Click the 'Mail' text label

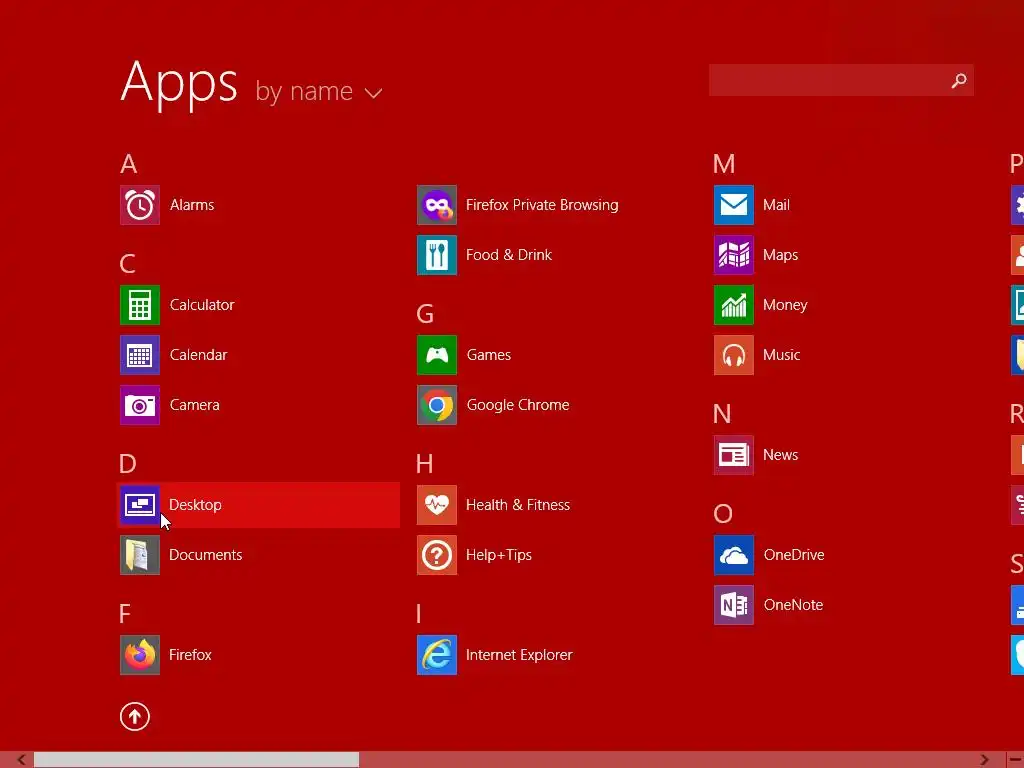point(776,205)
